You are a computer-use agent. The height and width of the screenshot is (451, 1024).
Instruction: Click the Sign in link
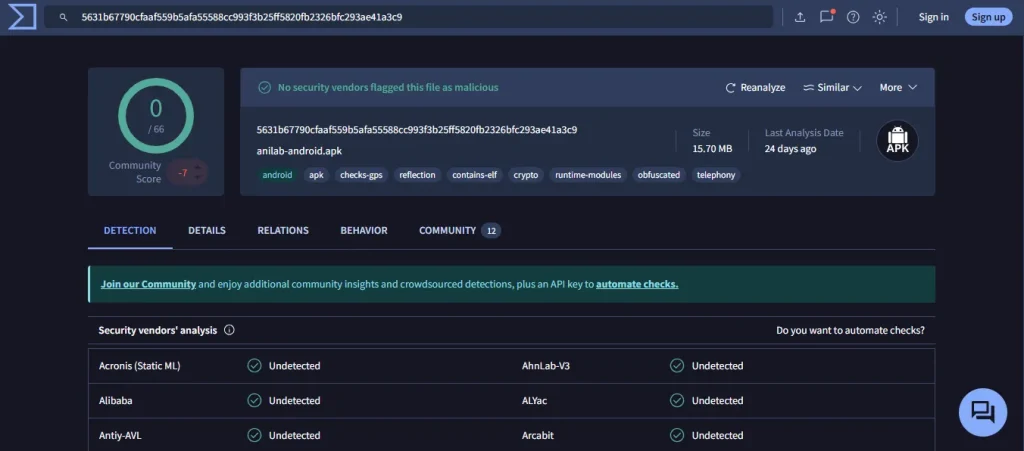coord(933,18)
